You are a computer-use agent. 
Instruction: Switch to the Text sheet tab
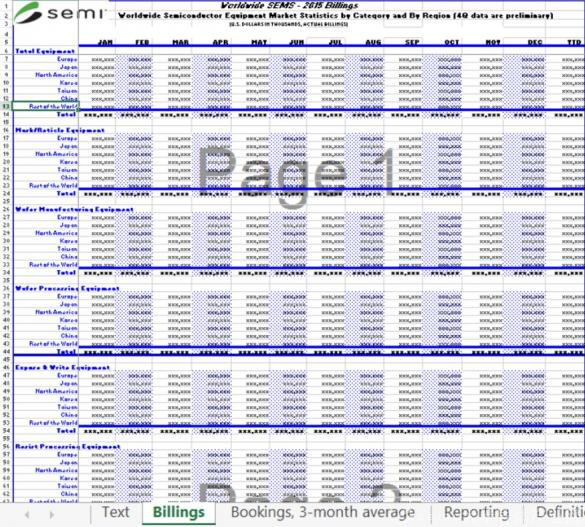pos(116,512)
